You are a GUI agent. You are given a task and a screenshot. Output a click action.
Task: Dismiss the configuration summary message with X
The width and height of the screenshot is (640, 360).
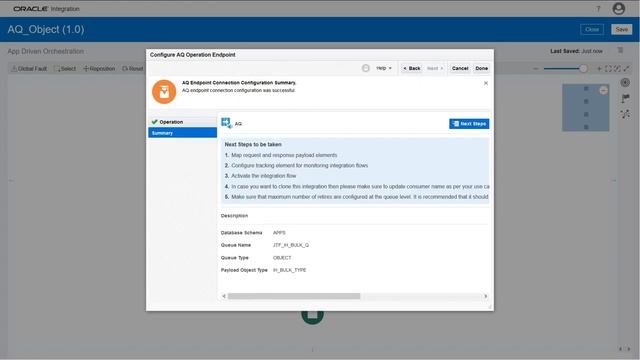(x=486, y=83)
